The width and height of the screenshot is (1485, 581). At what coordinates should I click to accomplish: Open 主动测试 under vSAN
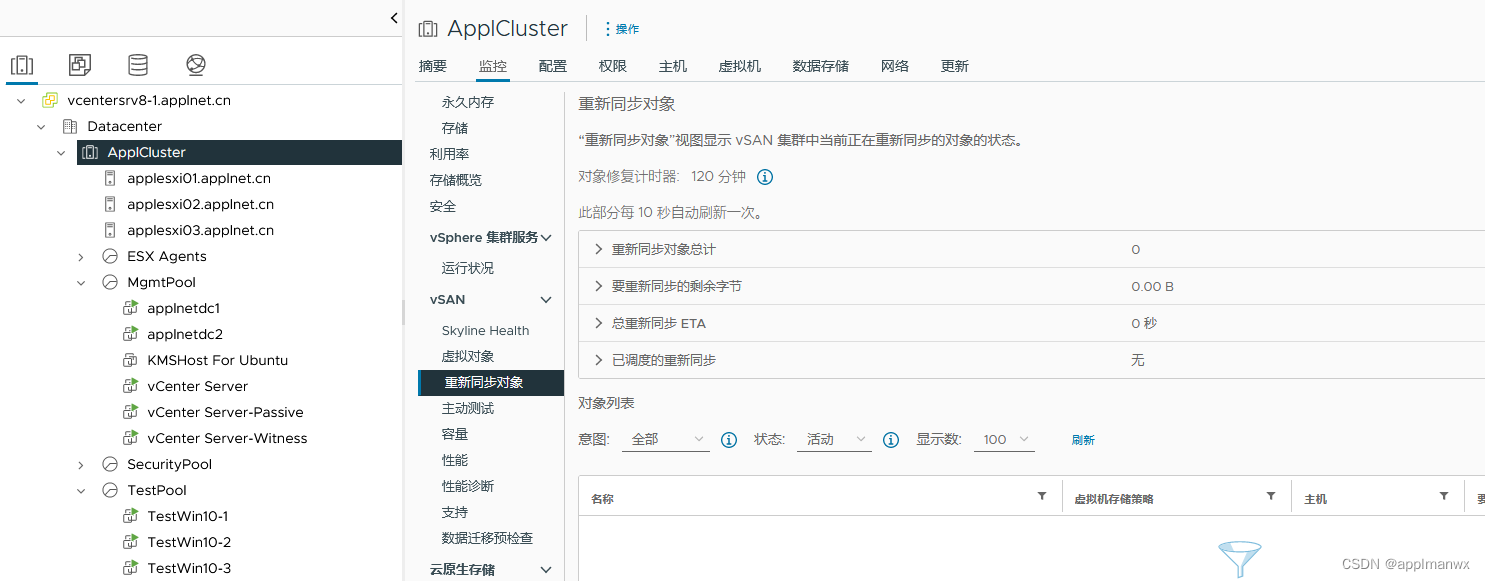click(468, 408)
